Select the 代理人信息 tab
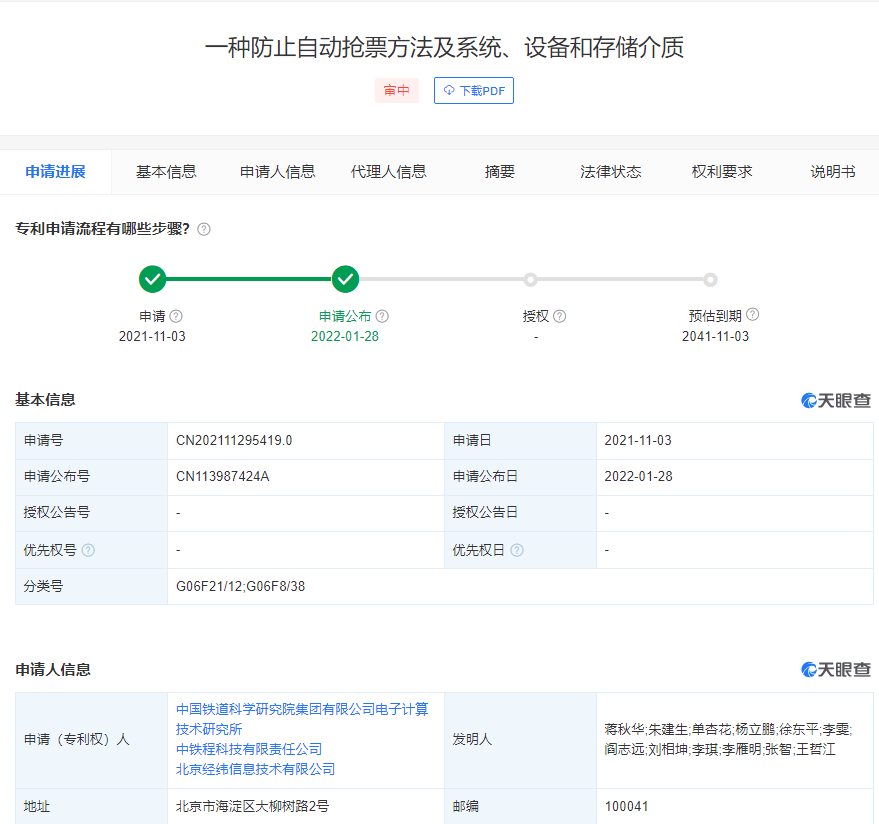 (x=388, y=171)
